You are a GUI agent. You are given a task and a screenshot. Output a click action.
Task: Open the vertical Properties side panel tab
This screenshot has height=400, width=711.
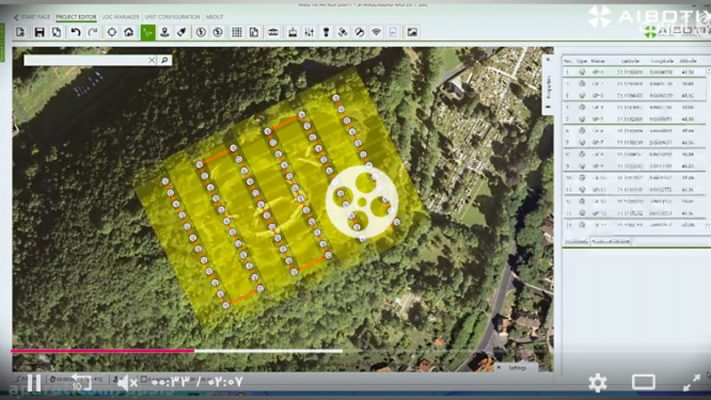click(548, 83)
